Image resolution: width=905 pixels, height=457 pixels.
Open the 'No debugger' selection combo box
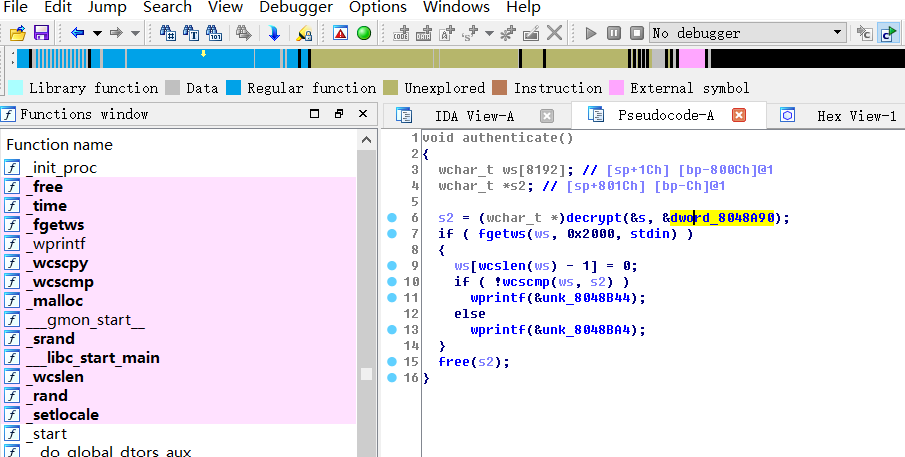(x=748, y=33)
